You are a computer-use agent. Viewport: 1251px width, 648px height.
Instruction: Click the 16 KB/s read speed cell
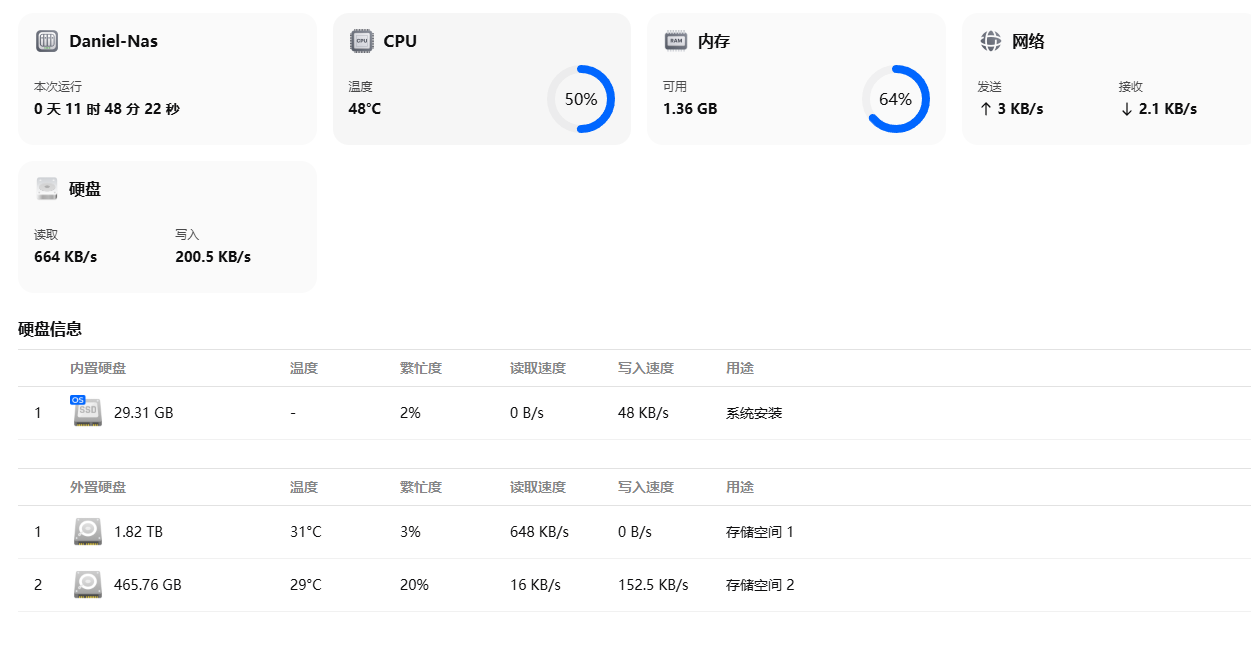(535, 585)
